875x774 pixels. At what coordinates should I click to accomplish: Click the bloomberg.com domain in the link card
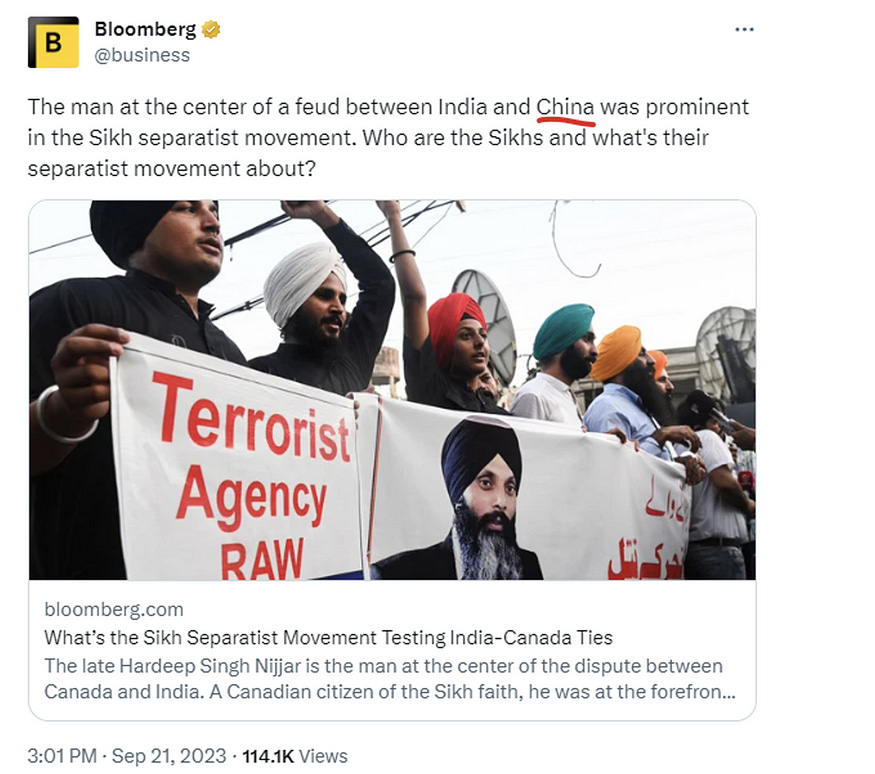tap(114, 609)
